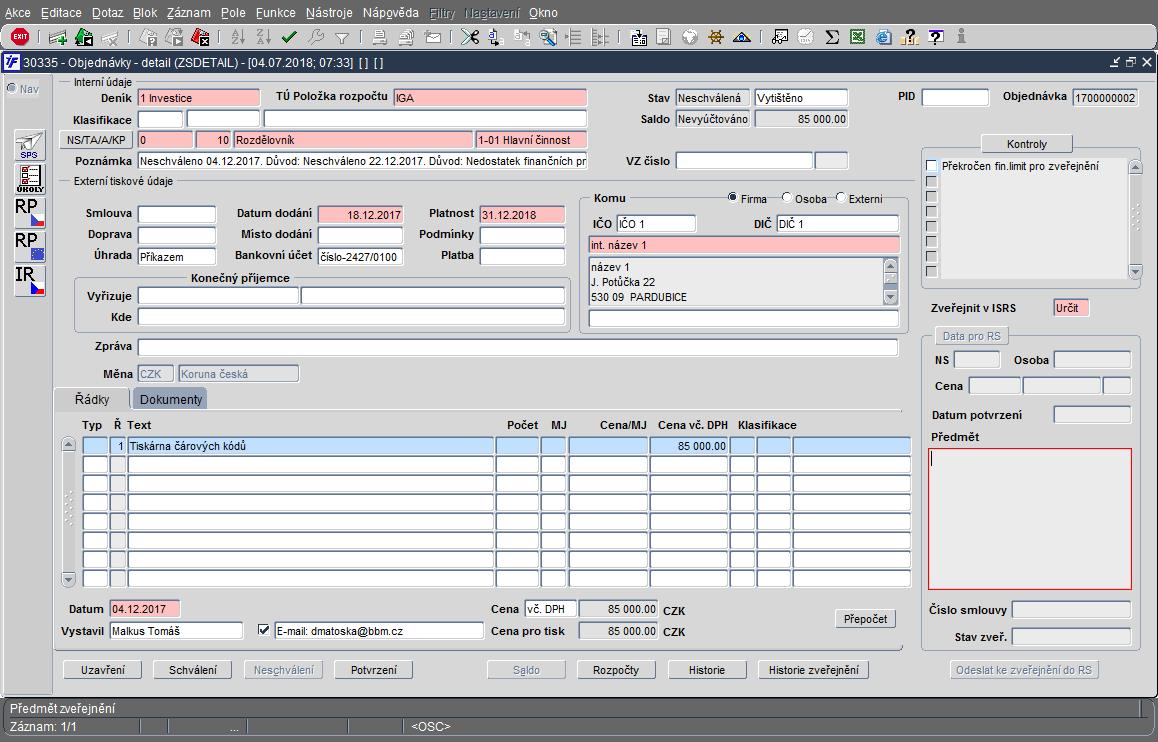The height and width of the screenshot is (742, 1158).
Task: Click the sort A to Z icon
Action: tap(238, 37)
